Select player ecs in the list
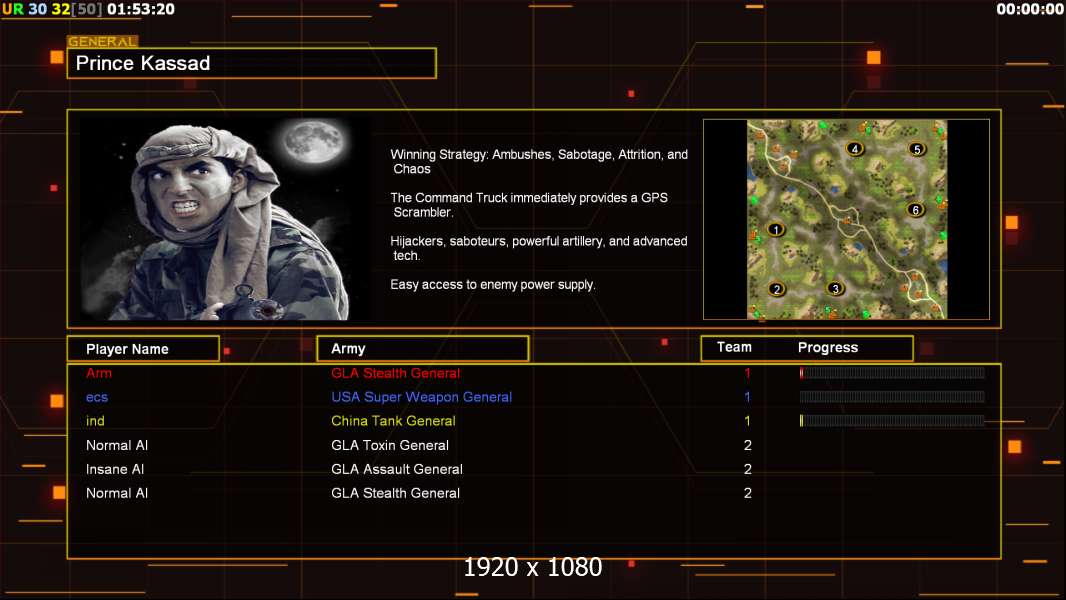The height and width of the screenshot is (600, 1066). tap(97, 397)
